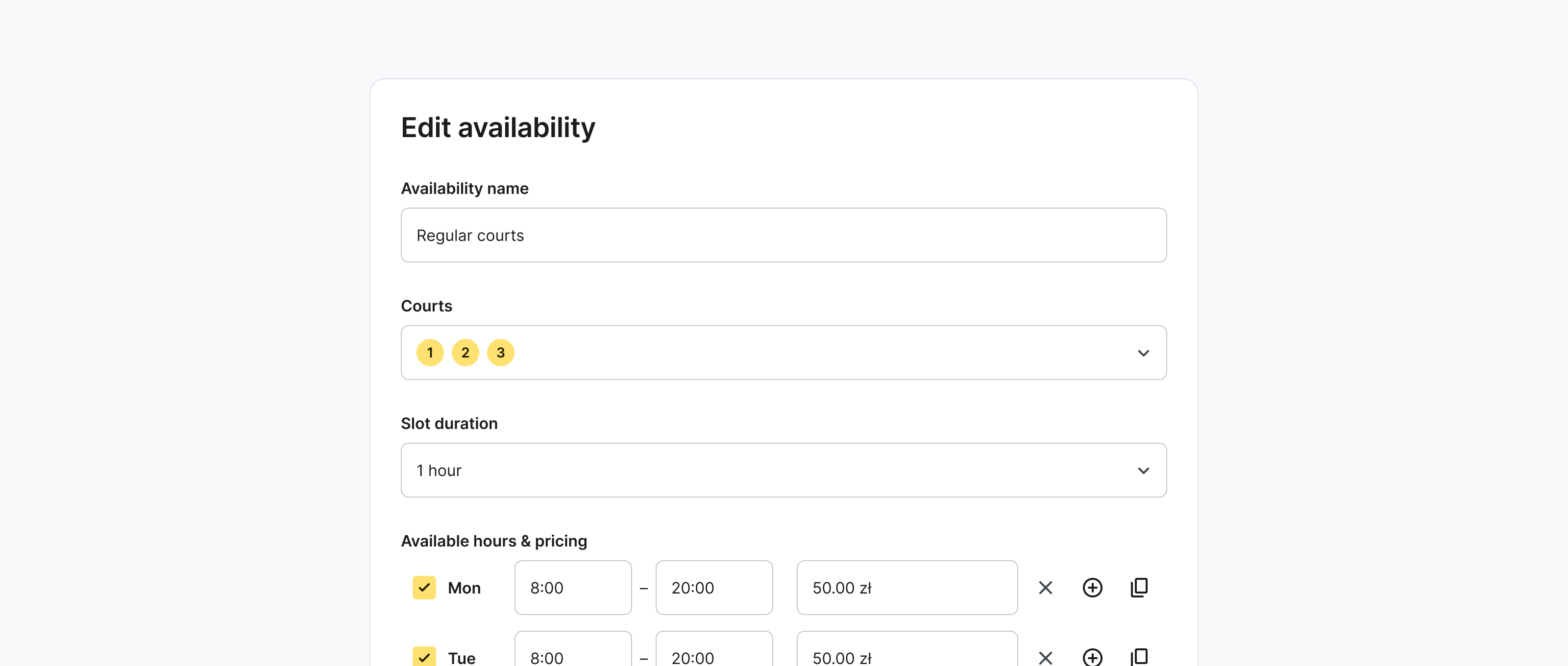Click Monday start time 8:00 field

pos(572,588)
